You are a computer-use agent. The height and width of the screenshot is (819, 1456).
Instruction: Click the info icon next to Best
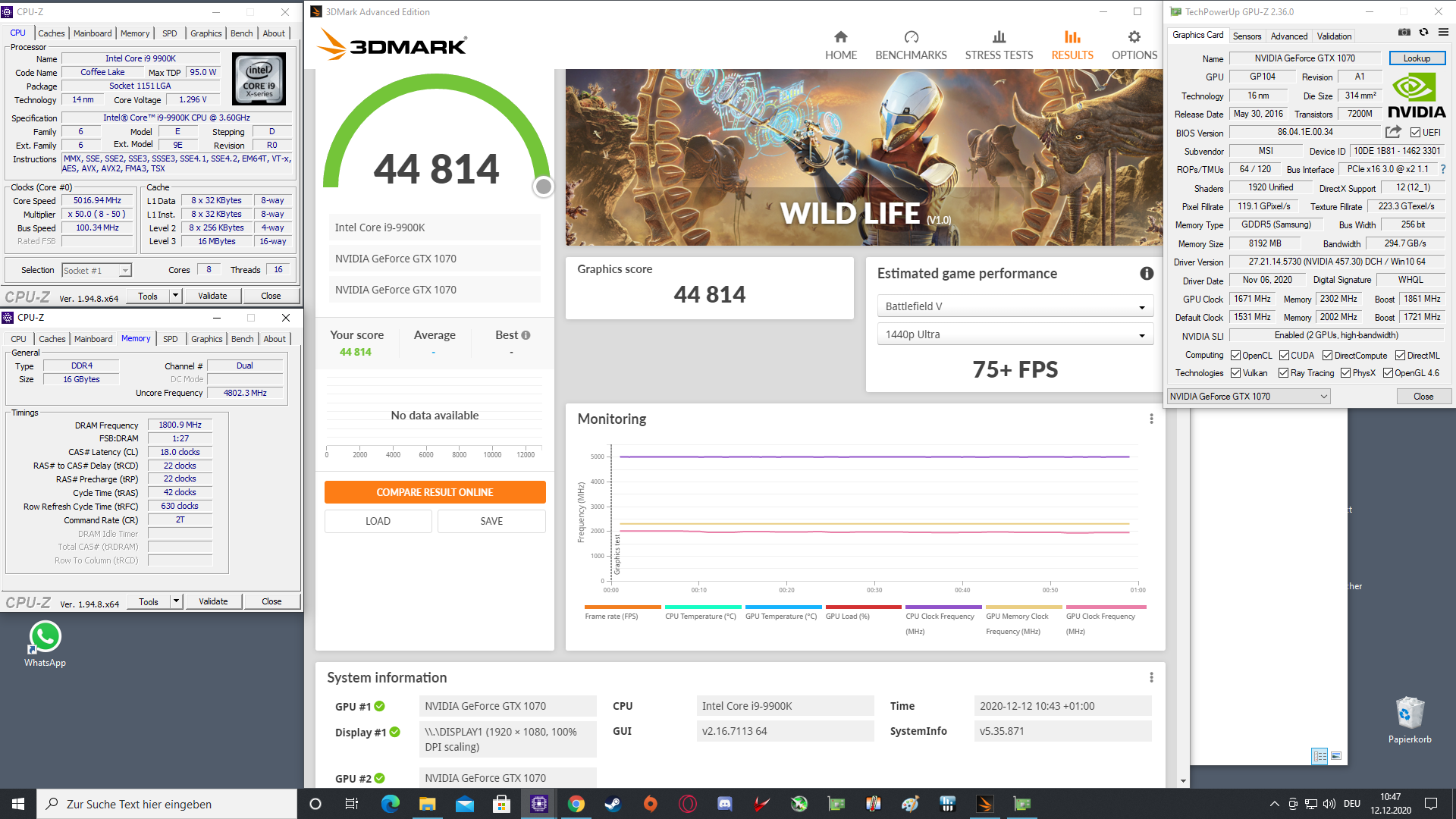tap(526, 335)
